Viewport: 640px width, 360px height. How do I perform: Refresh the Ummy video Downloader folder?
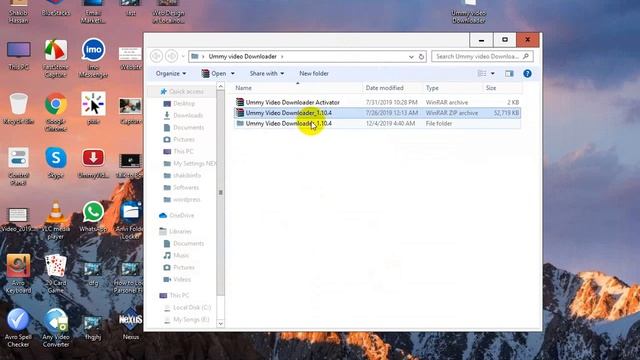point(422,57)
